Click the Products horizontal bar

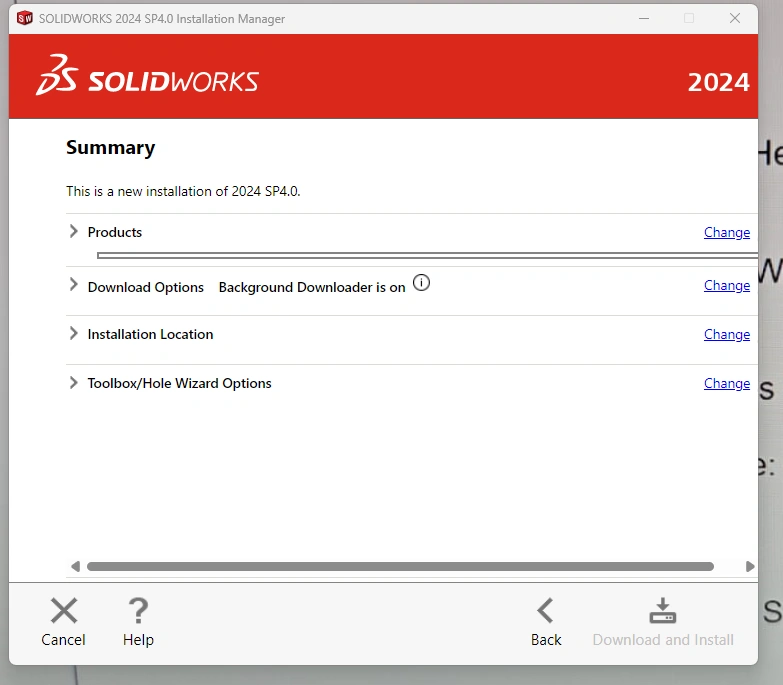pyautogui.click(x=427, y=256)
